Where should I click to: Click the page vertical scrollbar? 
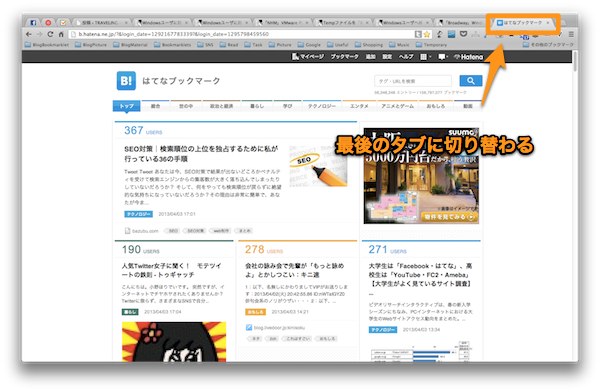tap(576, 207)
